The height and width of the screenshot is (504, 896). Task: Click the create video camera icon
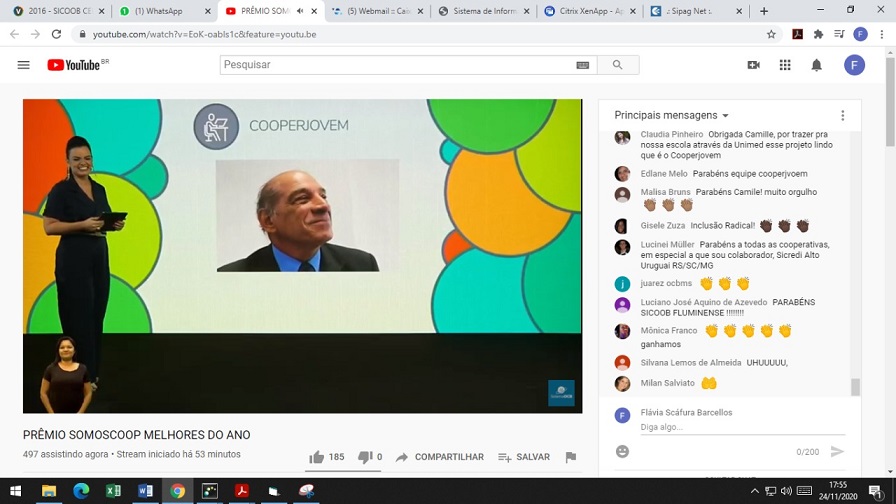(753, 65)
